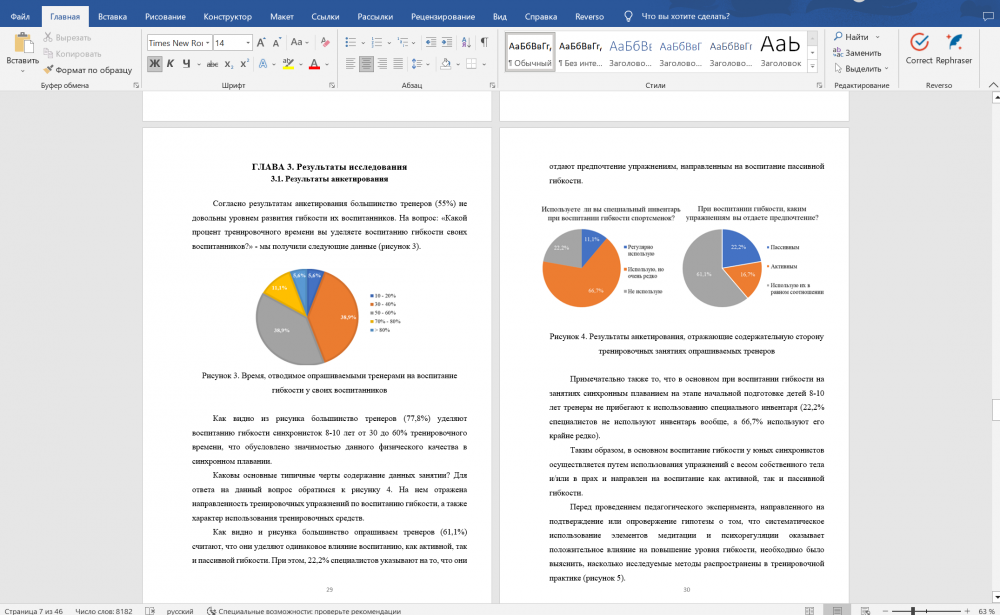Switch to the Рецензирование tab

[x=443, y=17]
